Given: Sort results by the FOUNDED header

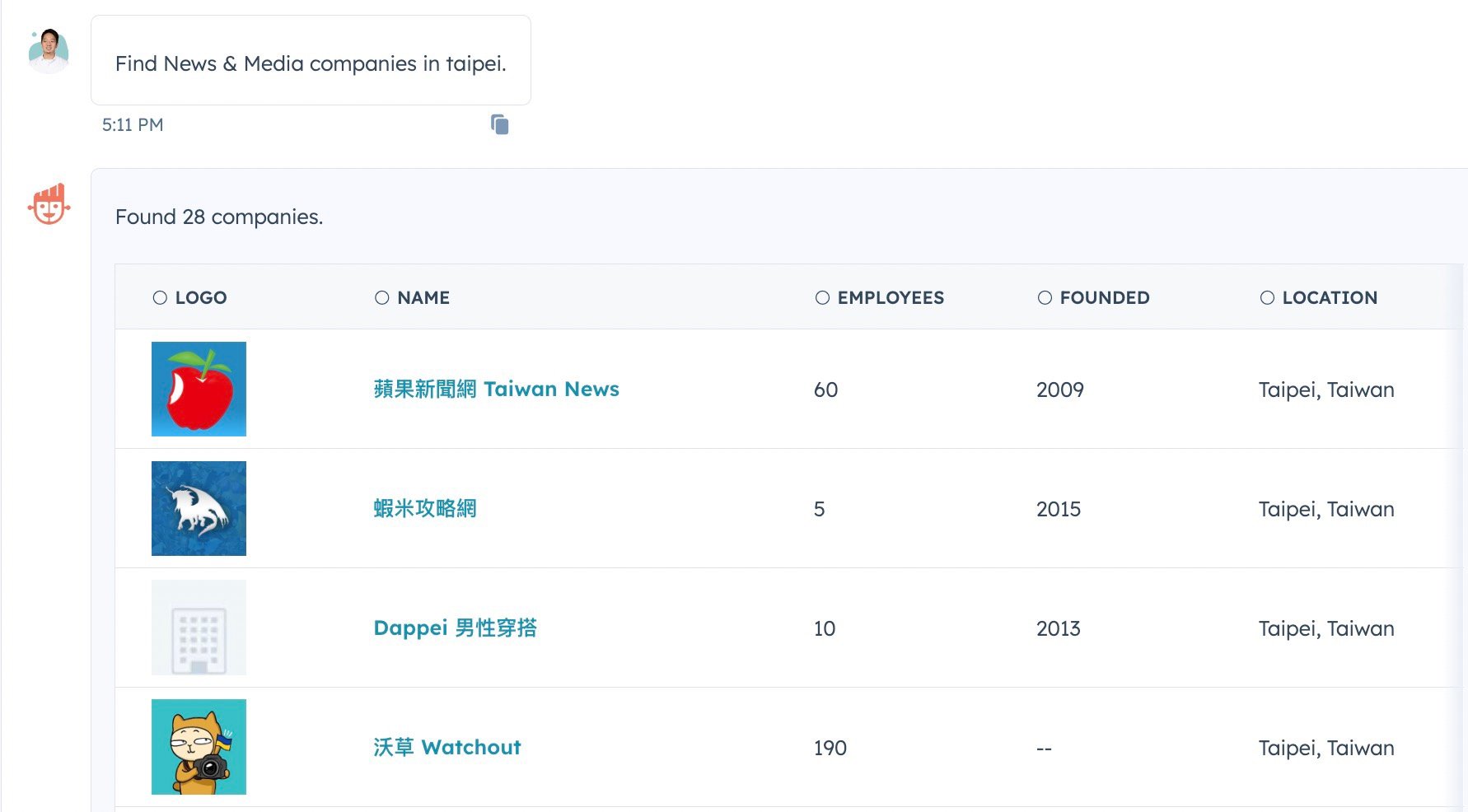Looking at the screenshot, I should click(1104, 297).
